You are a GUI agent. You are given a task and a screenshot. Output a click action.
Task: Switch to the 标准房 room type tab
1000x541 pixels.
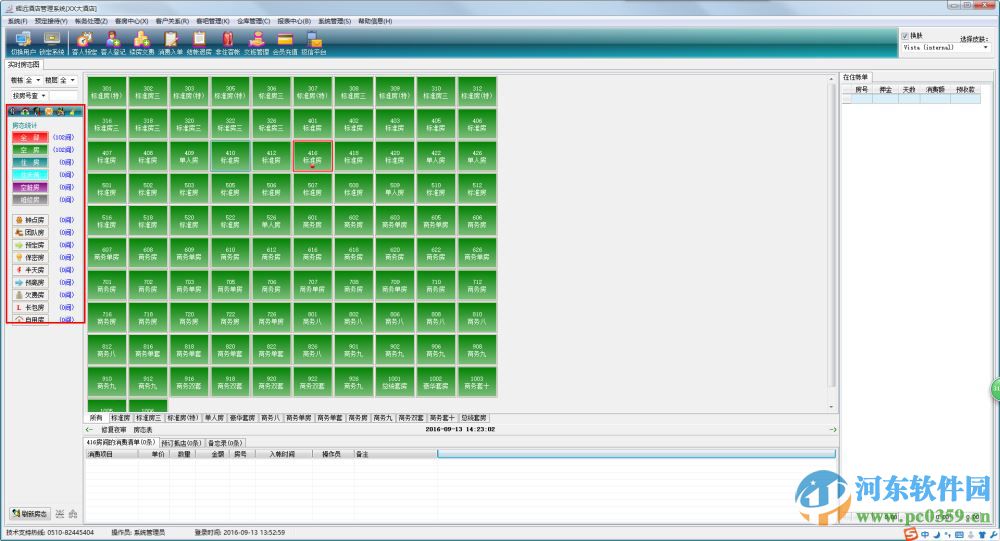(x=120, y=418)
